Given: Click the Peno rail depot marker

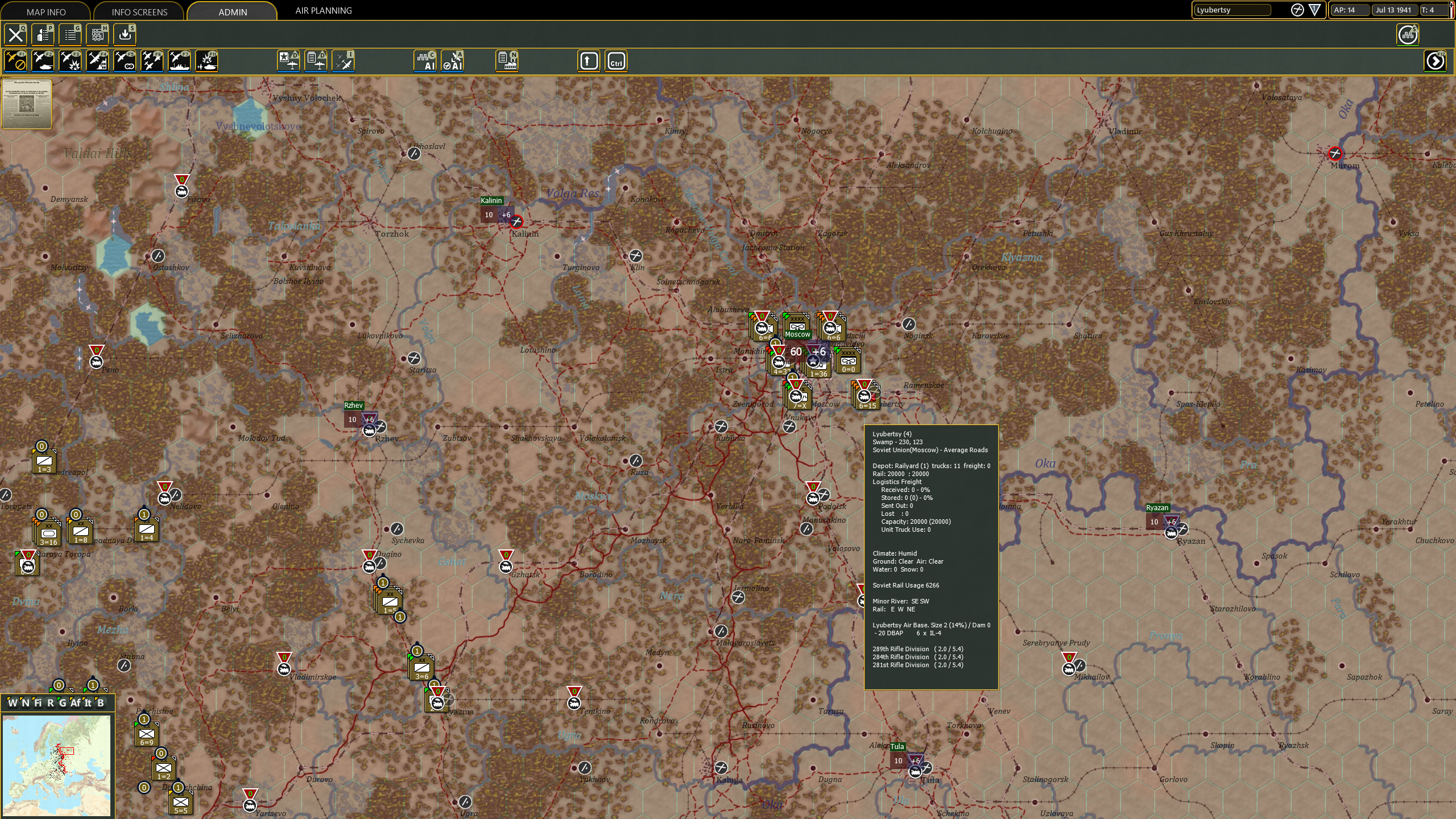Looking at the screenshot, I should point(97,358).
